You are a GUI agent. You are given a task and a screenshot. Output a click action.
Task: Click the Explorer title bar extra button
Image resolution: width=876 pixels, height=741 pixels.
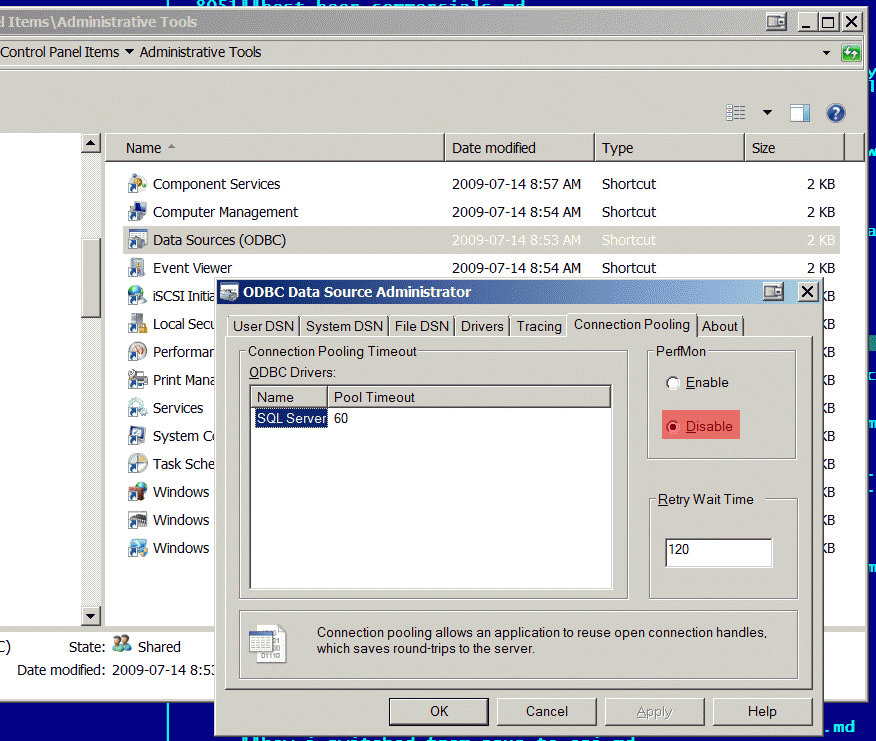coord(775,22)
